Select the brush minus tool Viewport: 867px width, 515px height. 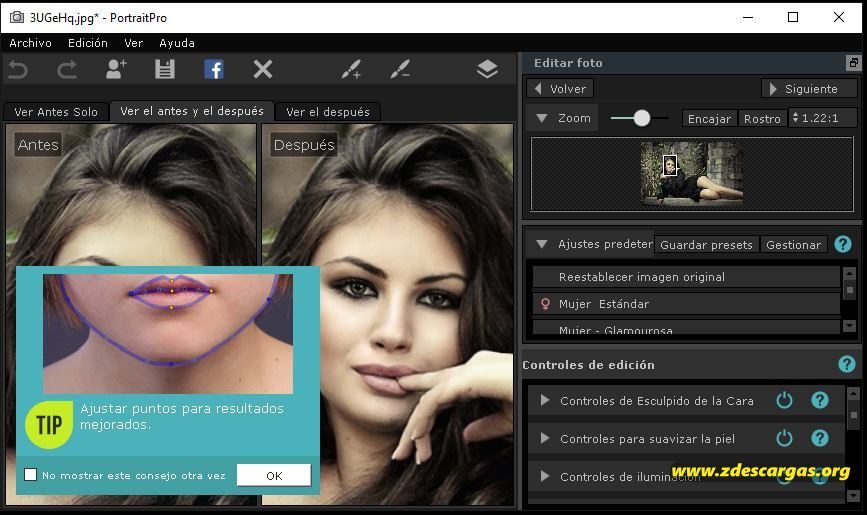(x=400, y=70)
